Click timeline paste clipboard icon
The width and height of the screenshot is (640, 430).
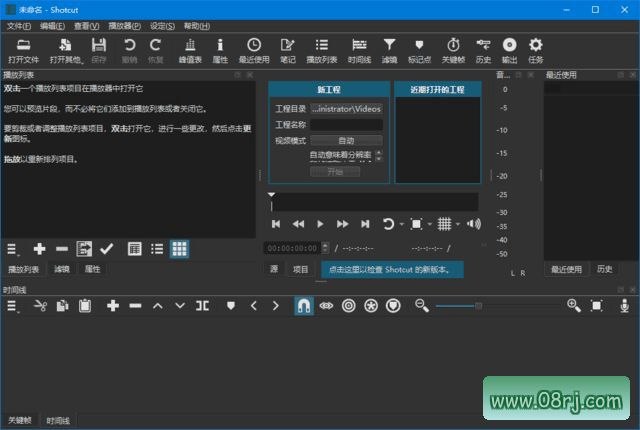(85, 306)
